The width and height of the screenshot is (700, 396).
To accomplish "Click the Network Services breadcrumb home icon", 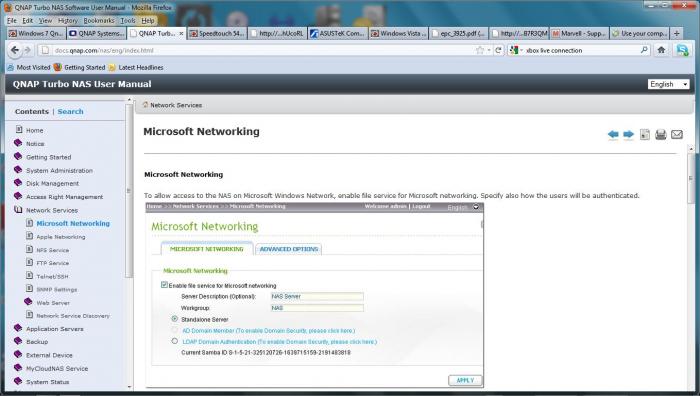I will click(x=145, y=105).
